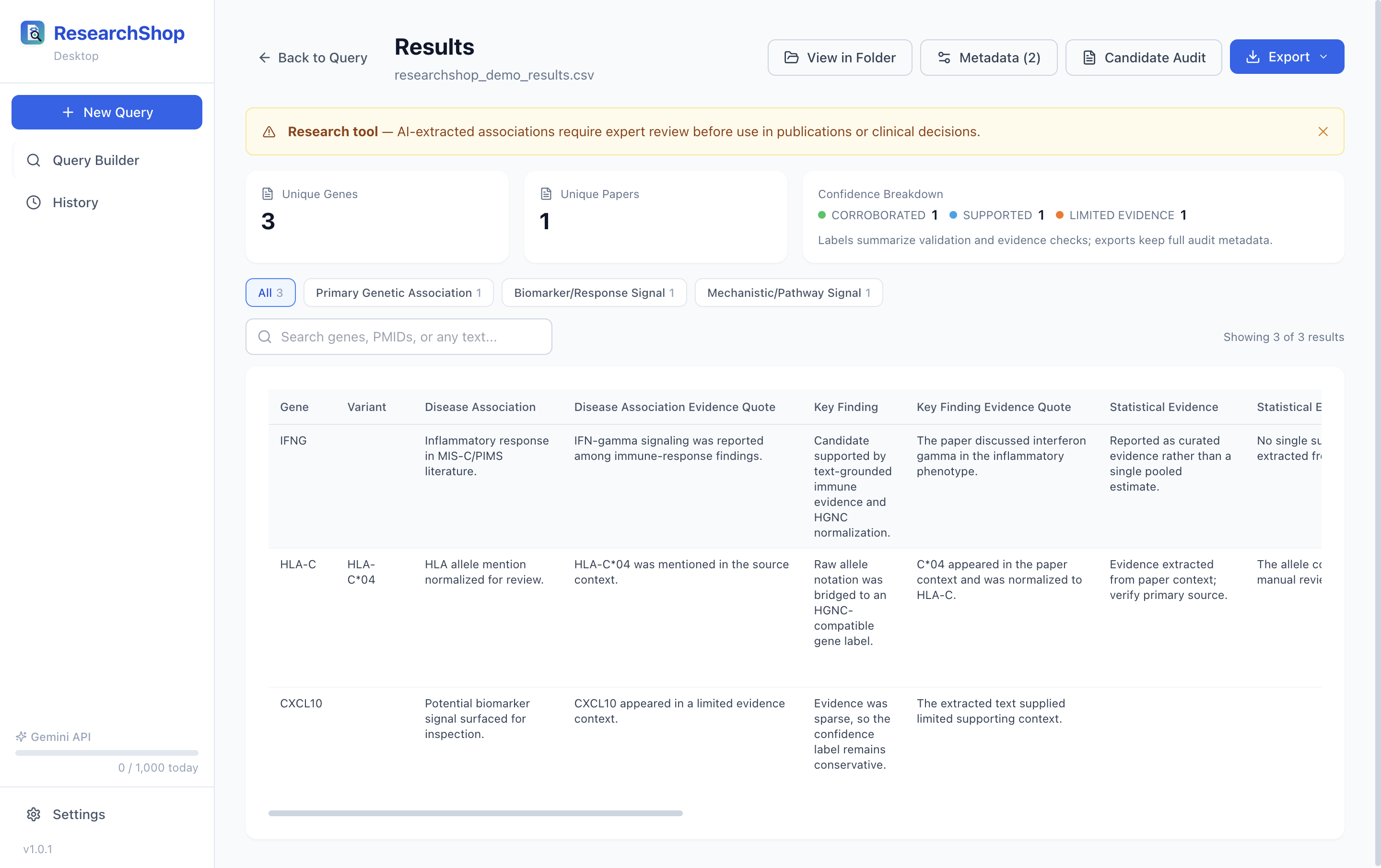Click View in Folder button
The height and width of the screenshot is (868, 1381).
pos(840,58)
